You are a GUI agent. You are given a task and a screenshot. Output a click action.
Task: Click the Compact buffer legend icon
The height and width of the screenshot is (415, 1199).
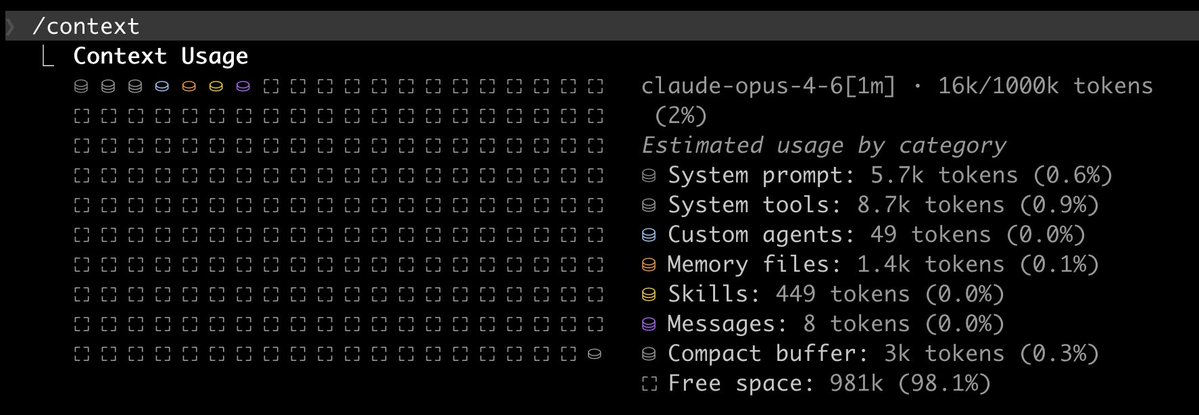click(650, 354)
